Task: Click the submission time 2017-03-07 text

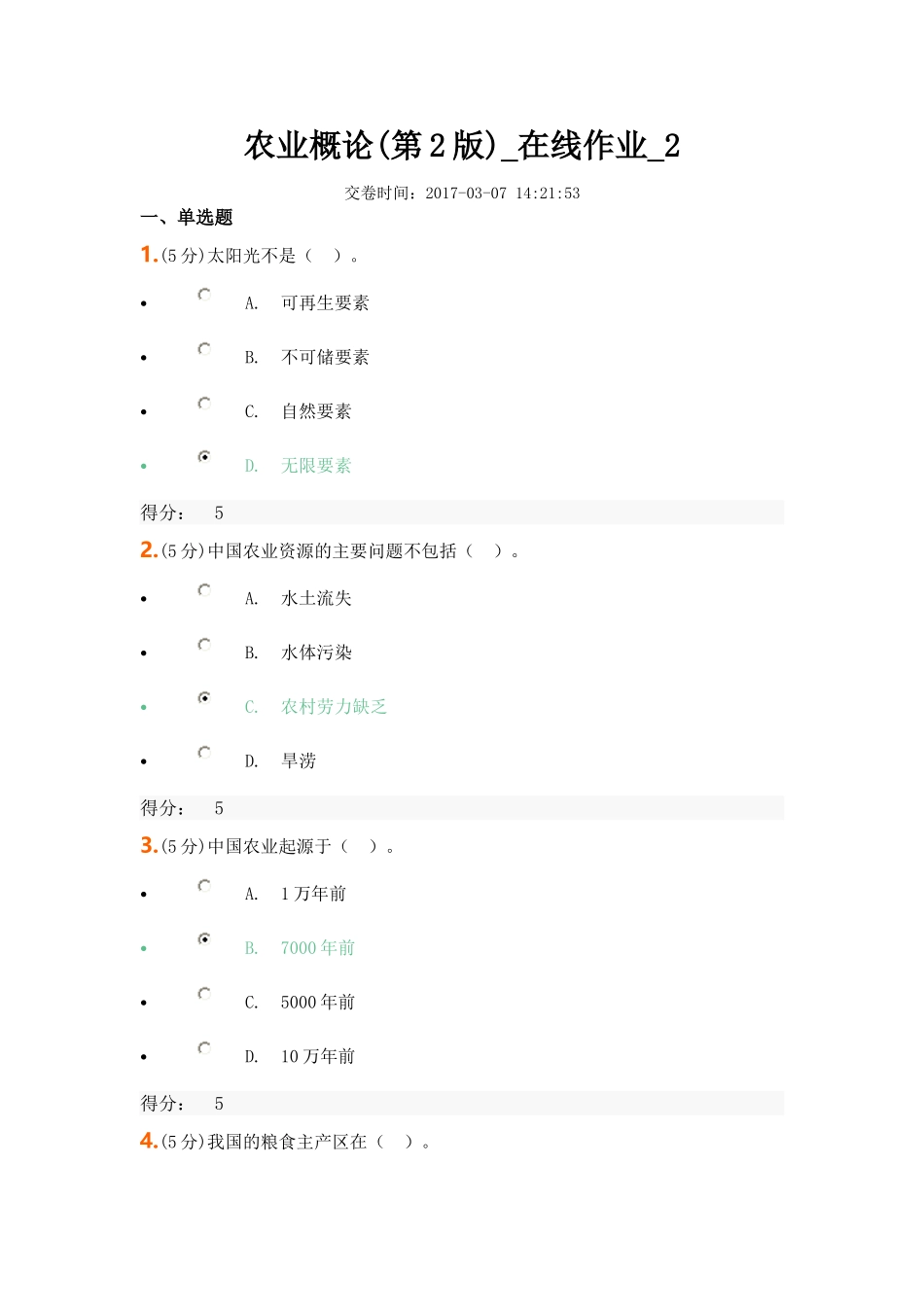Action: [x=462, y=194]
